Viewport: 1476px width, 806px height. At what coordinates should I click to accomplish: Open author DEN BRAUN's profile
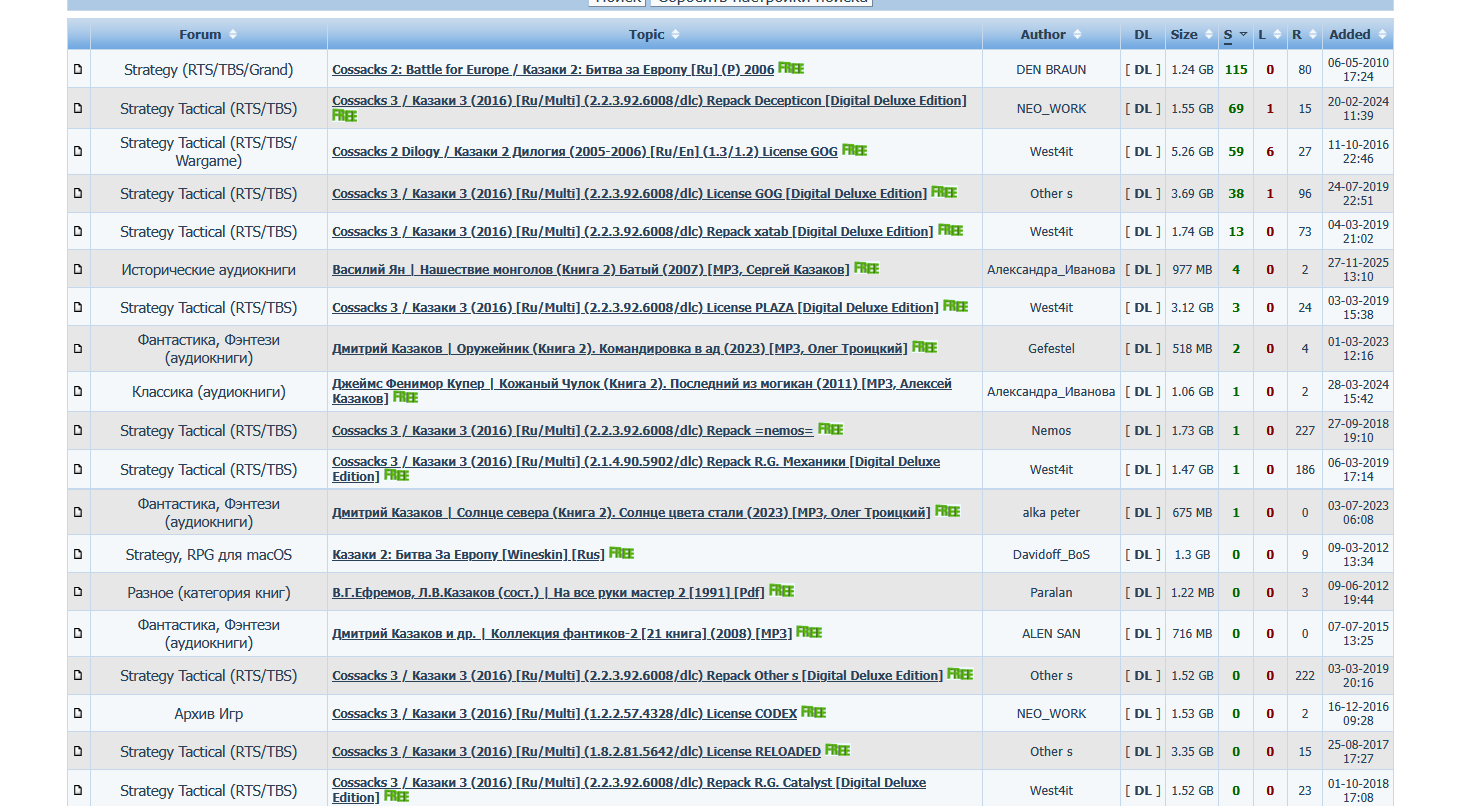point(1051,70)
